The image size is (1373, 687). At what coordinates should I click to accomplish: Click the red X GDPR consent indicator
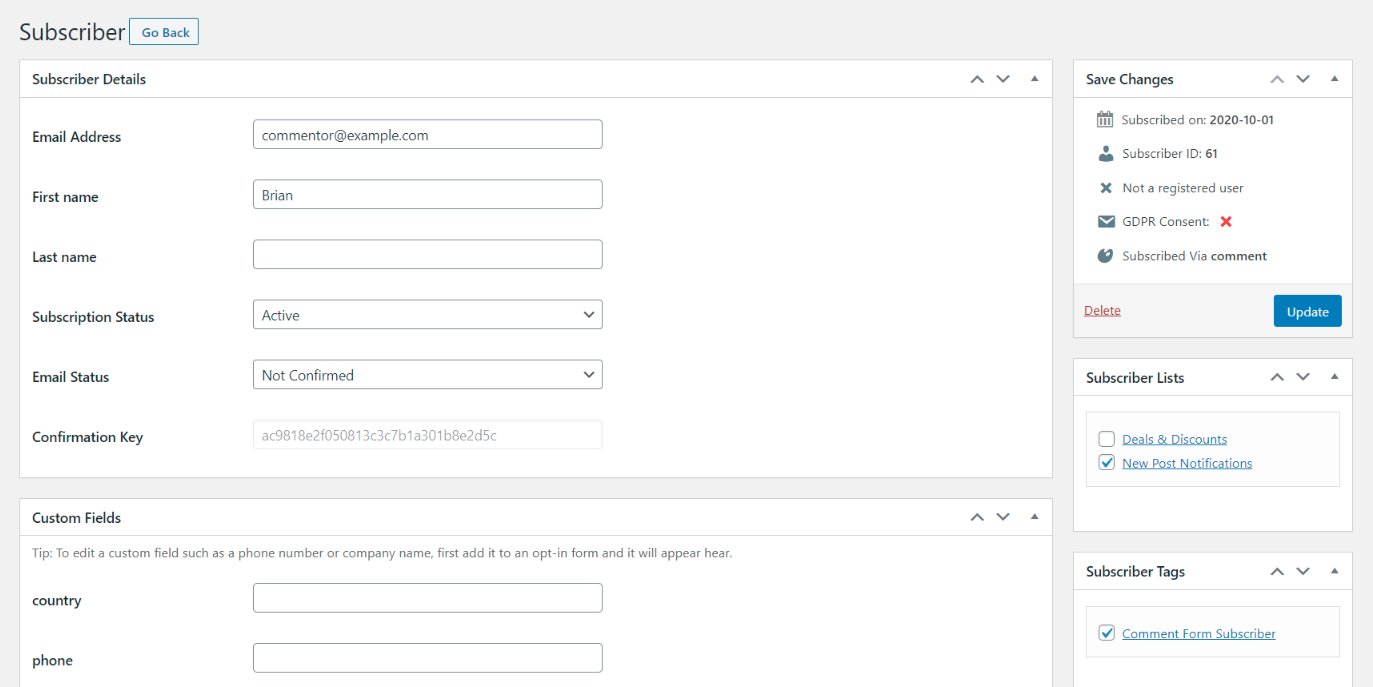[x=1226, y=222]
